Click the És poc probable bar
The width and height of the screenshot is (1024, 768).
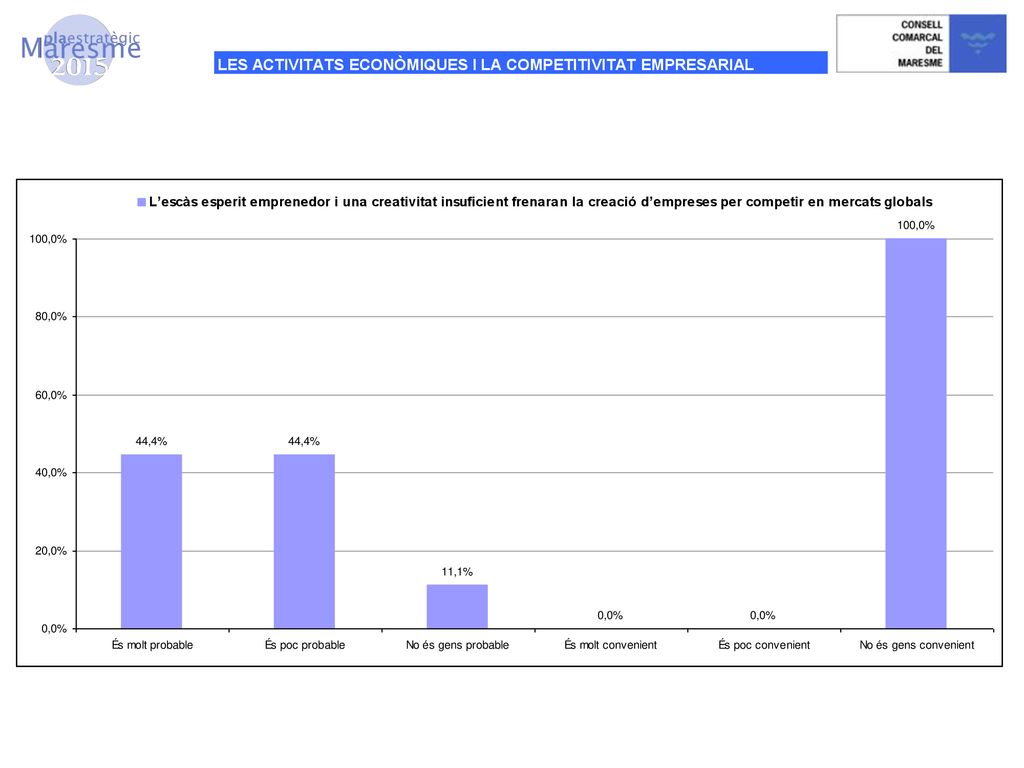coord(304,541)
